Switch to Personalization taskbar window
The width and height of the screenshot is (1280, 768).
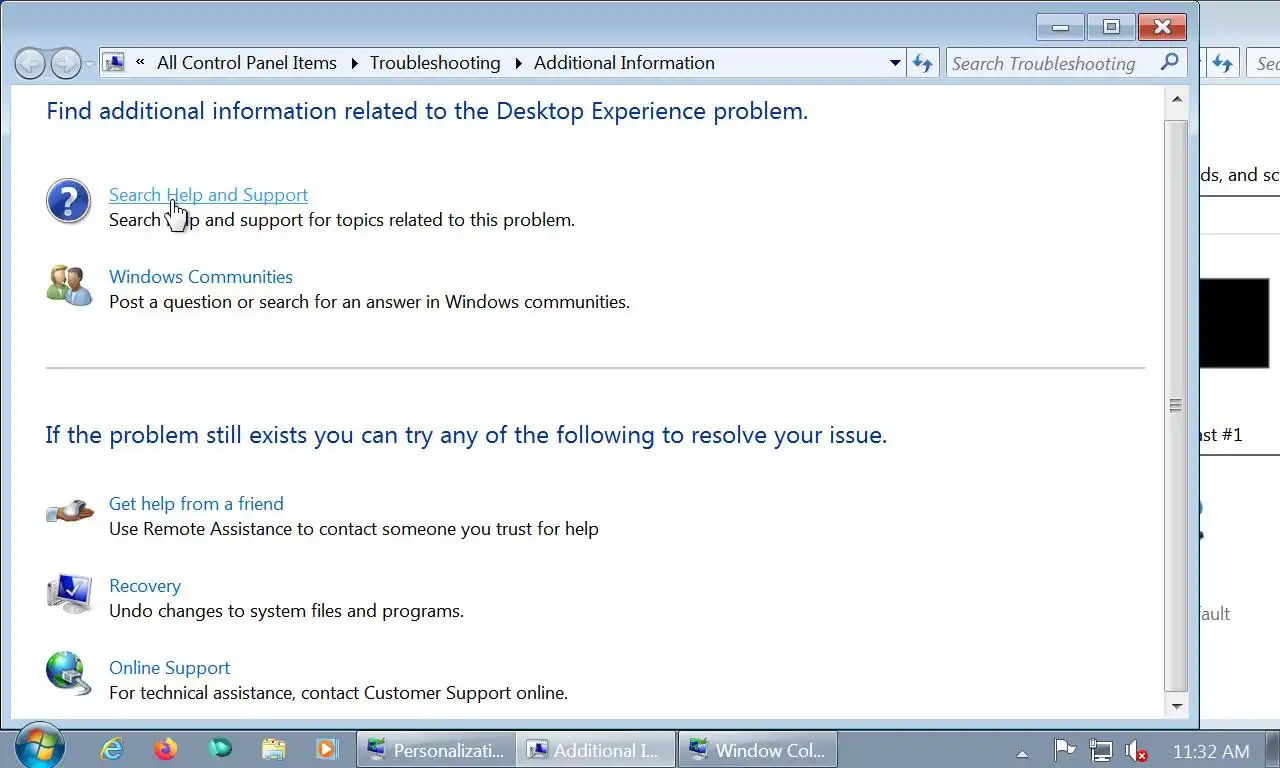click(x=437, y=750)
